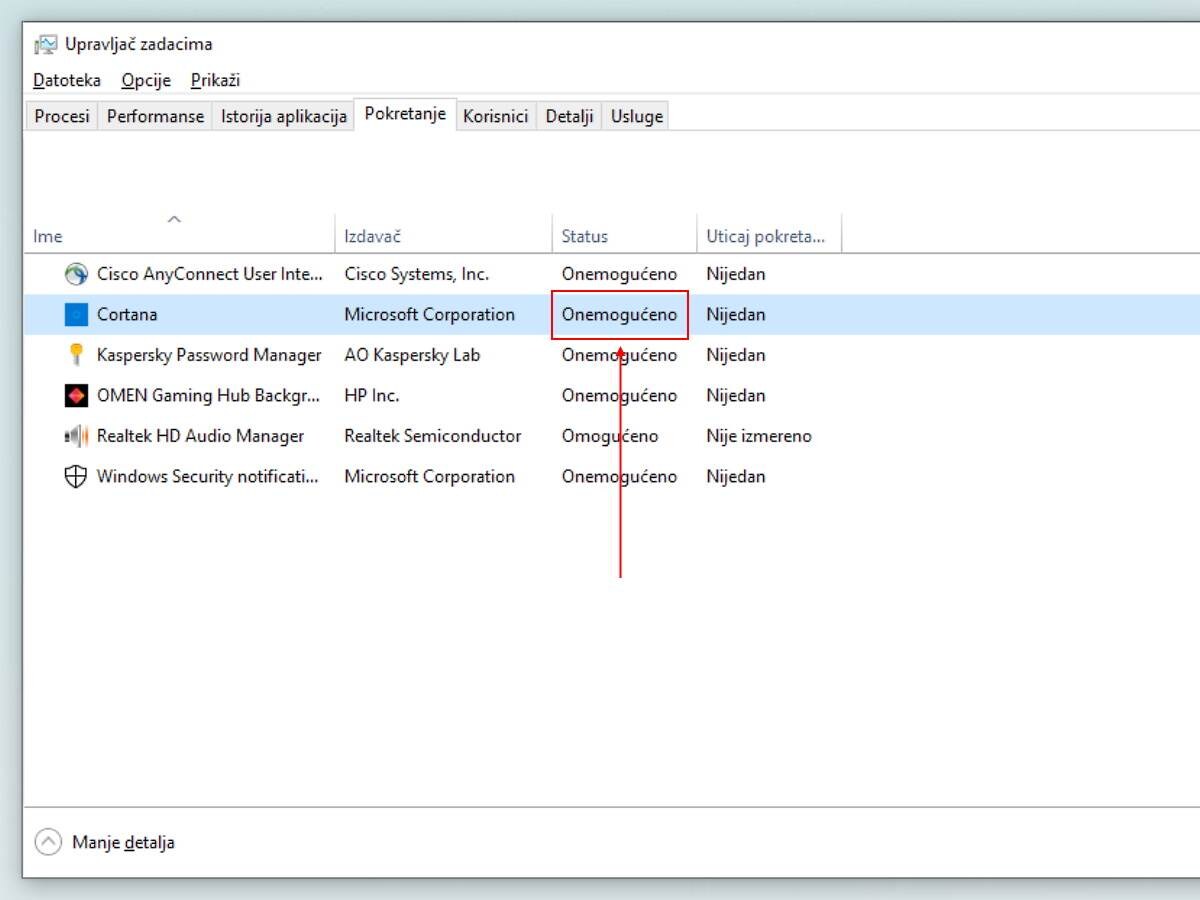Click the Manje detalja button
This screenshot has width=1200, height=900.
click(x=123, y=842)
